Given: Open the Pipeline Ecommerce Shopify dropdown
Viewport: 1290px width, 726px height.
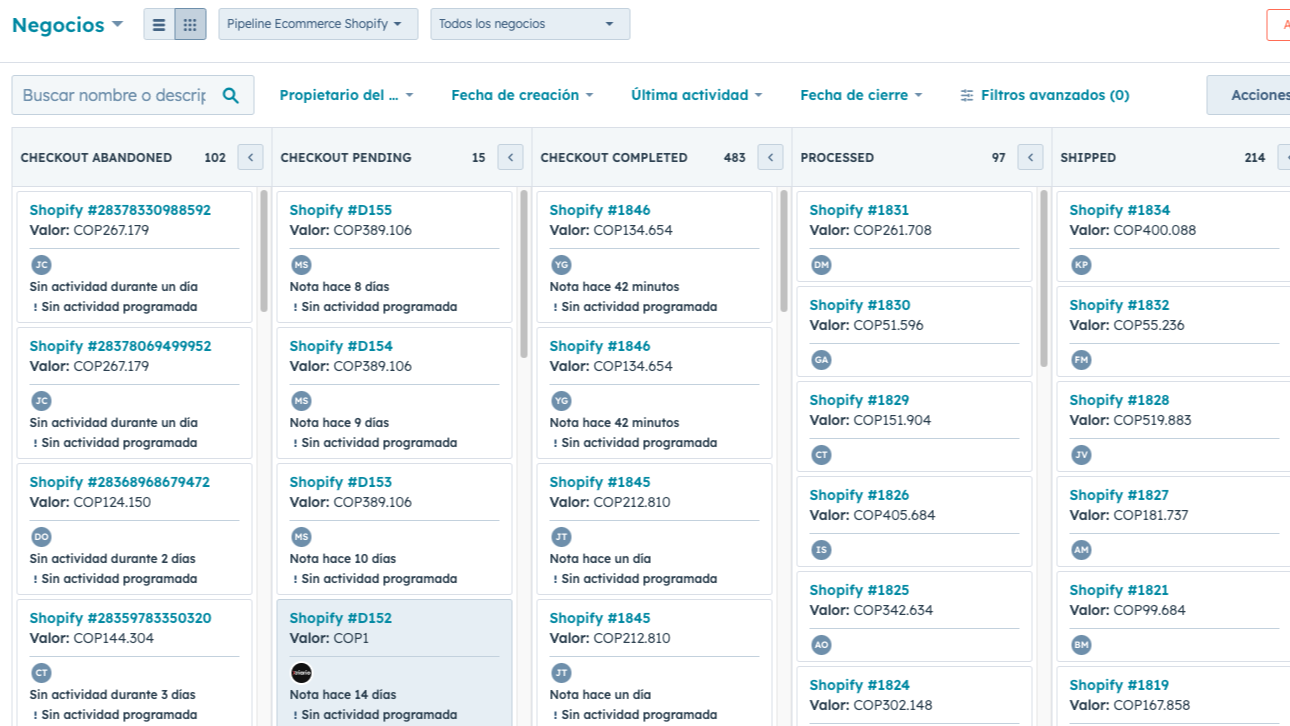Looking at the screenshot, I should click(318, 24).
